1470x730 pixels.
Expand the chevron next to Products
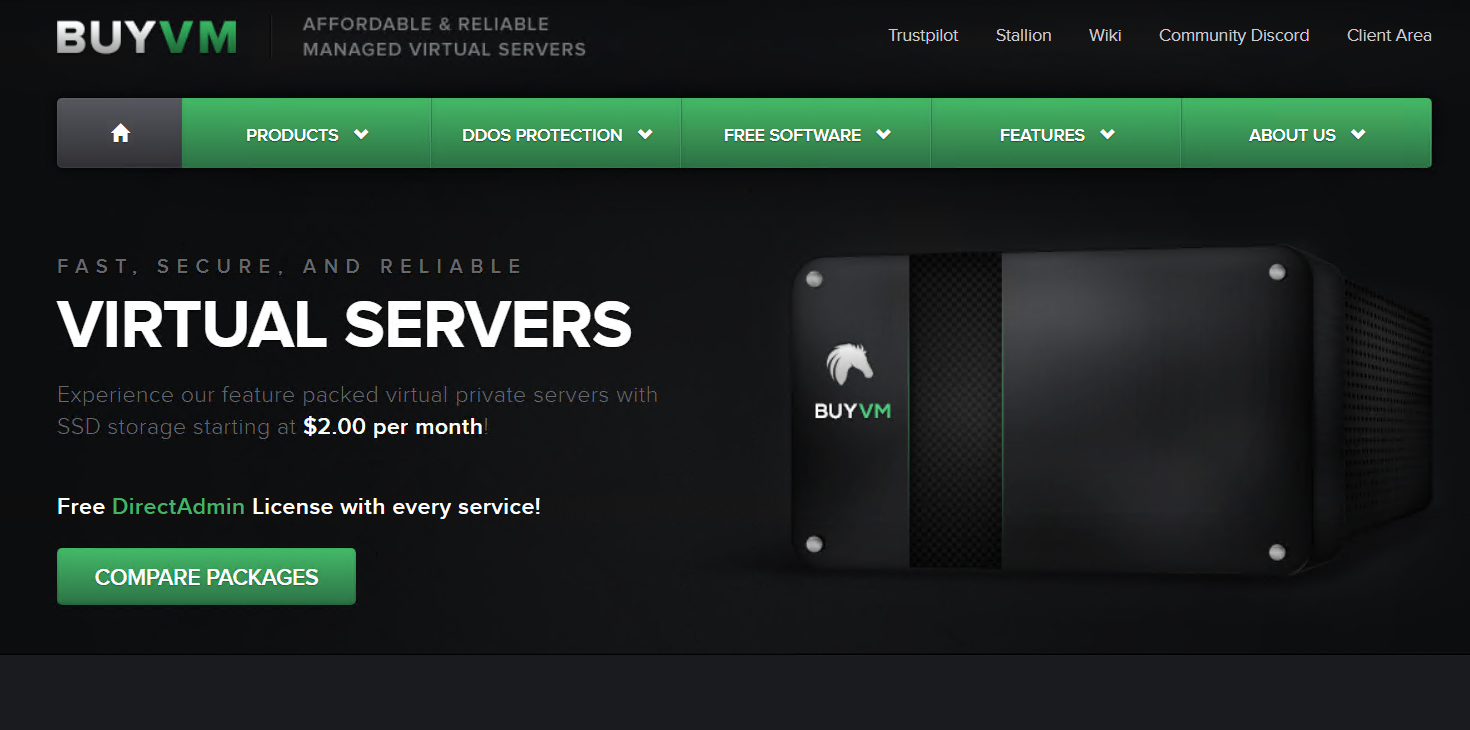[x=361, y=134]
